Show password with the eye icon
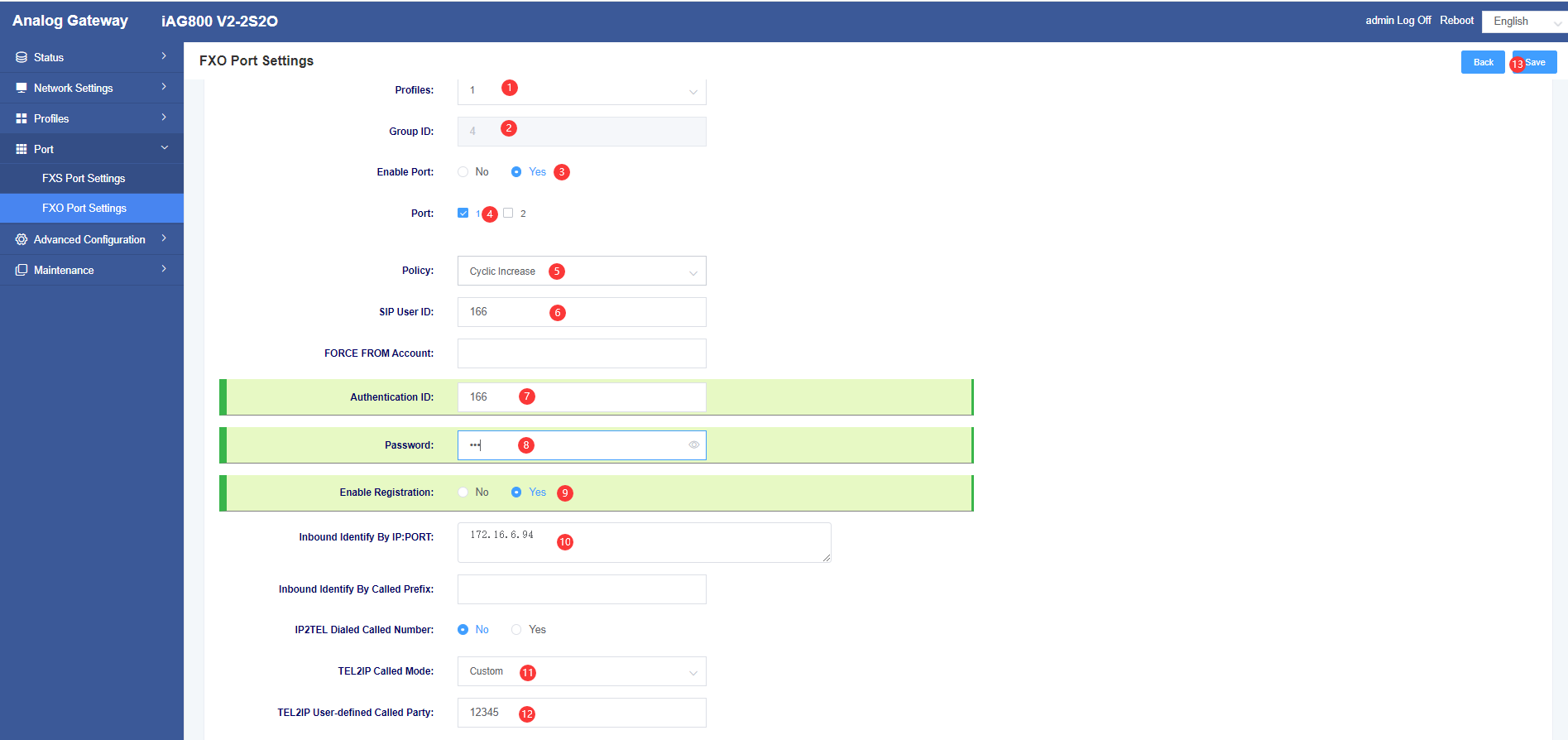Image resolution: width=1568 pixels, height=740 pixels. 694,445
